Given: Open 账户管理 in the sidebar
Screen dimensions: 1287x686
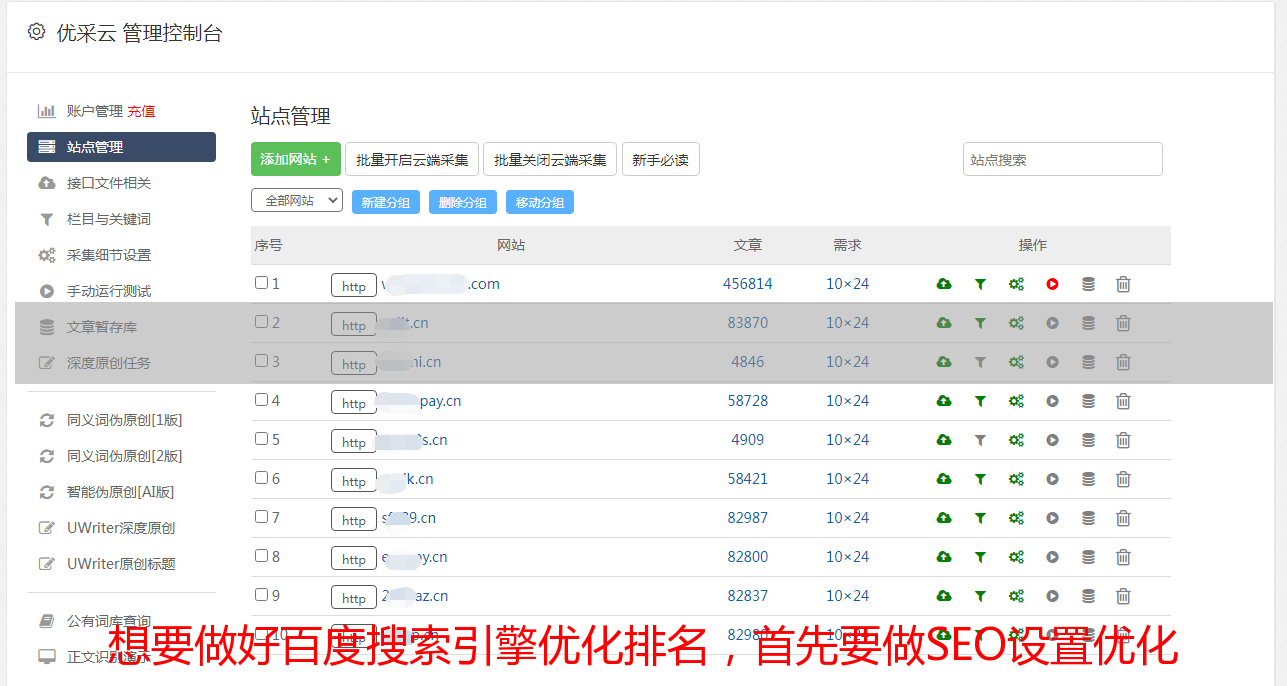Looking at the screenshot, I should [94, 111].
